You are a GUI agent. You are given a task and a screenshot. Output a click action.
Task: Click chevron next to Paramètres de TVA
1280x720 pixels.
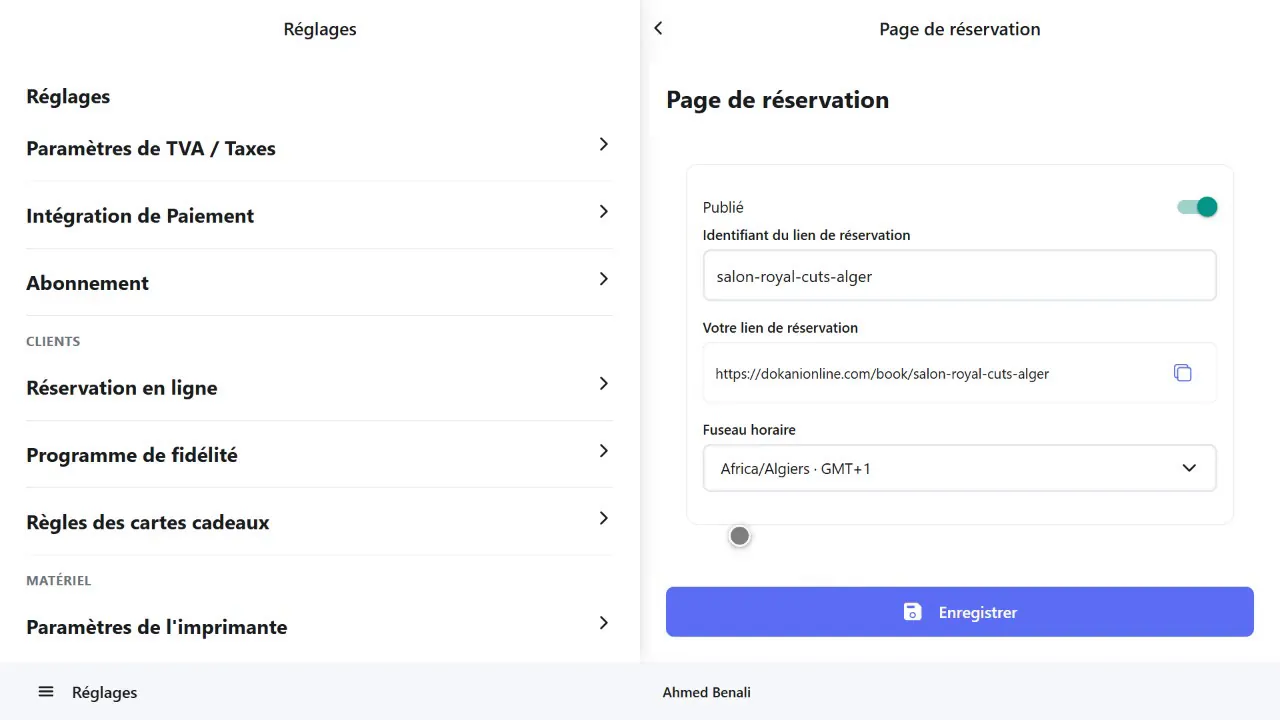click(x=603, y=144)
